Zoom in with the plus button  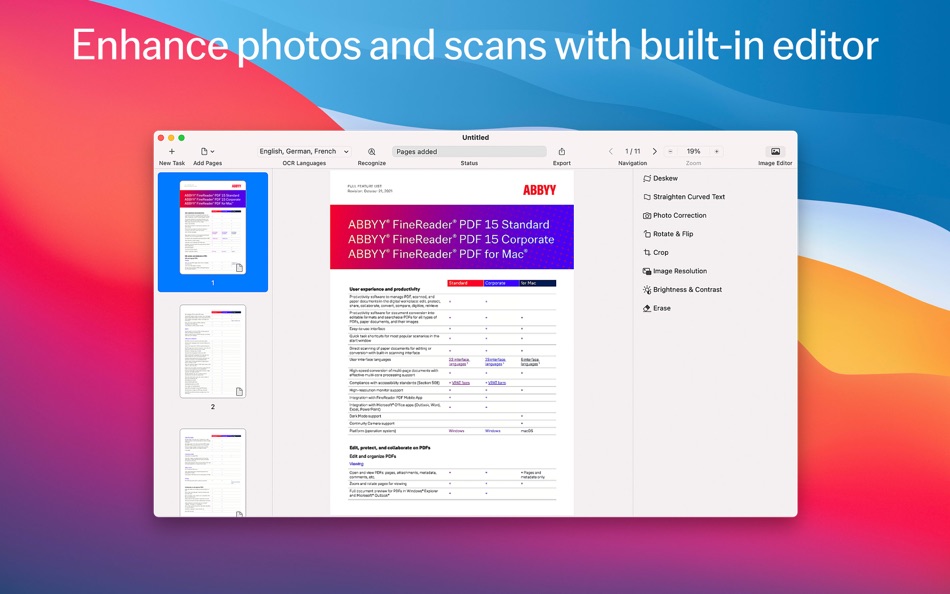(x=717, y=152)
